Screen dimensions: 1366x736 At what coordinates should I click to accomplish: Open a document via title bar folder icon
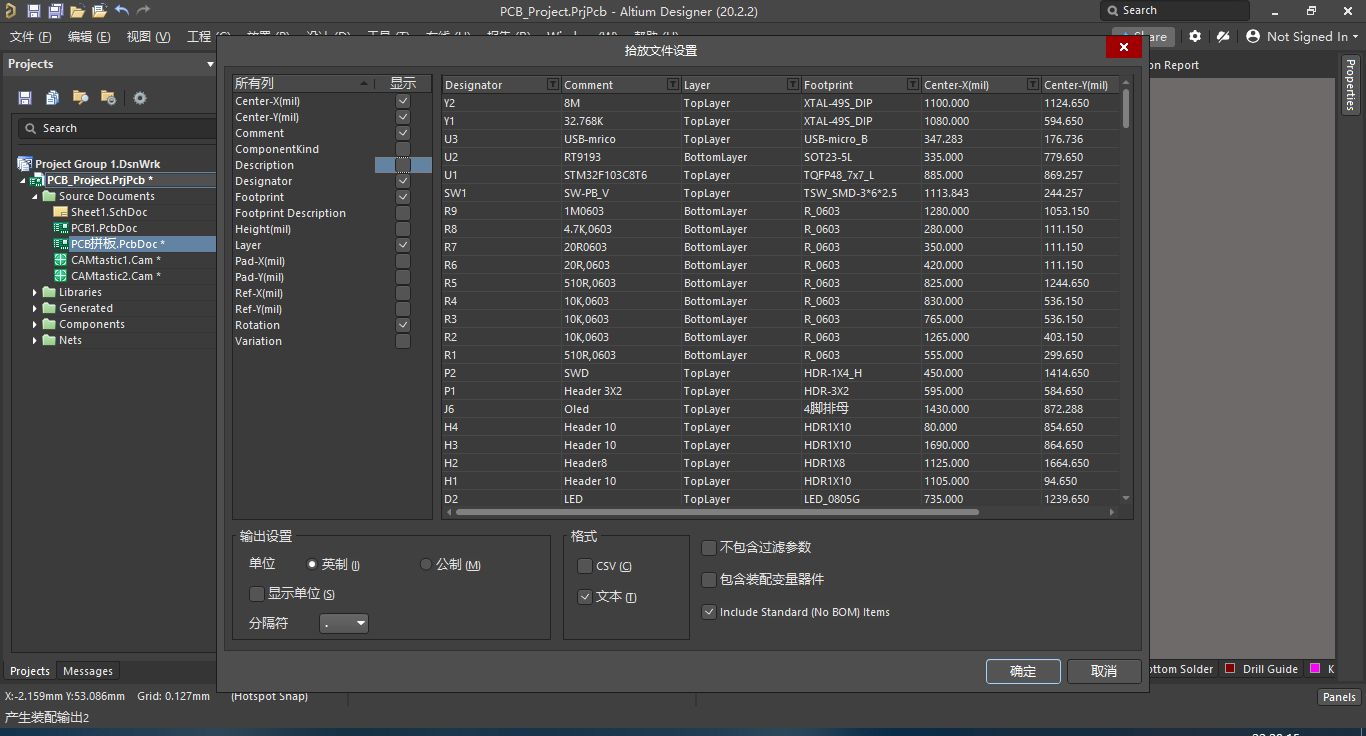point(77,11)
